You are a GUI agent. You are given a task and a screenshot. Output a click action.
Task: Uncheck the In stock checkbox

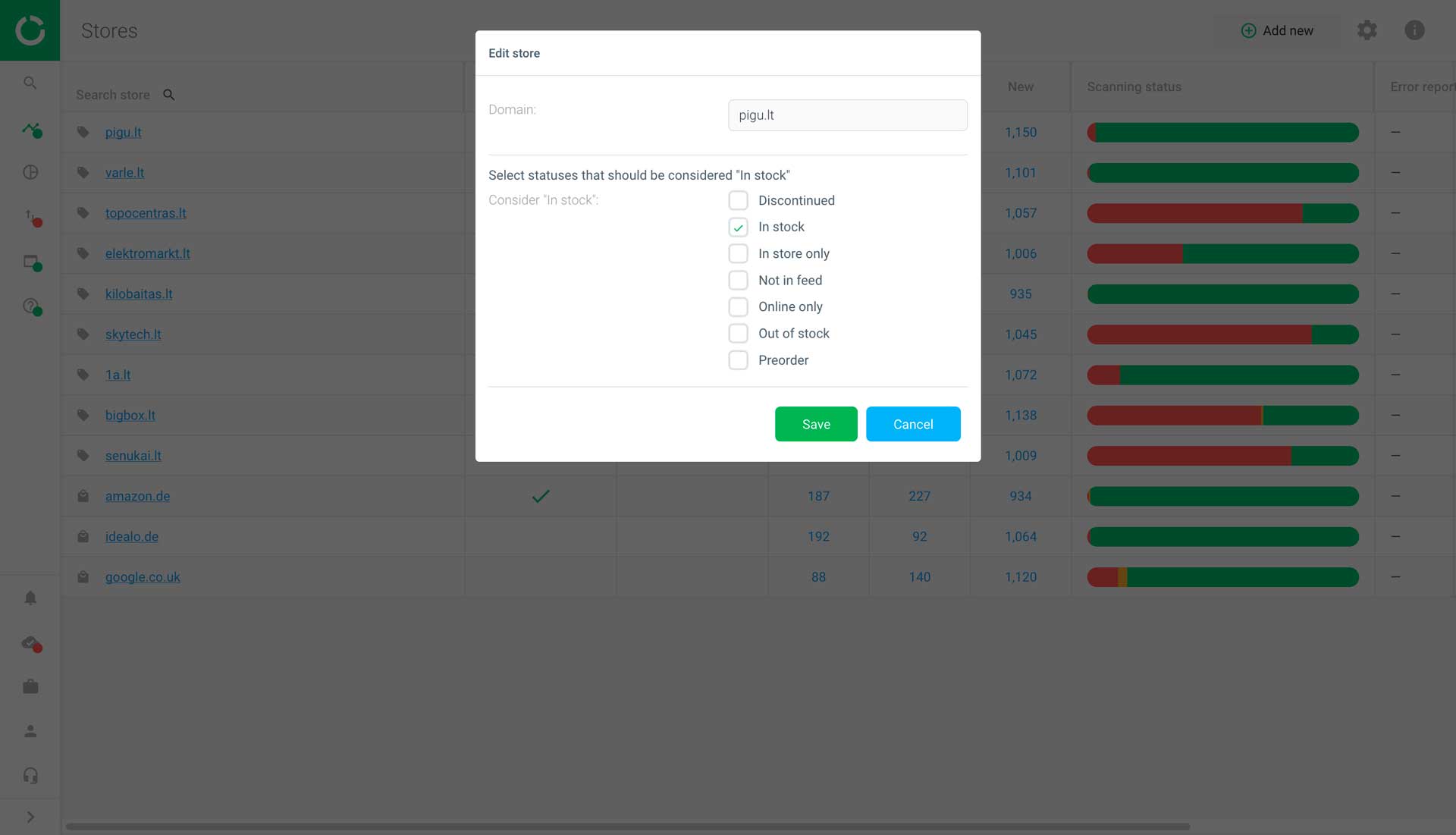(738, 227)
